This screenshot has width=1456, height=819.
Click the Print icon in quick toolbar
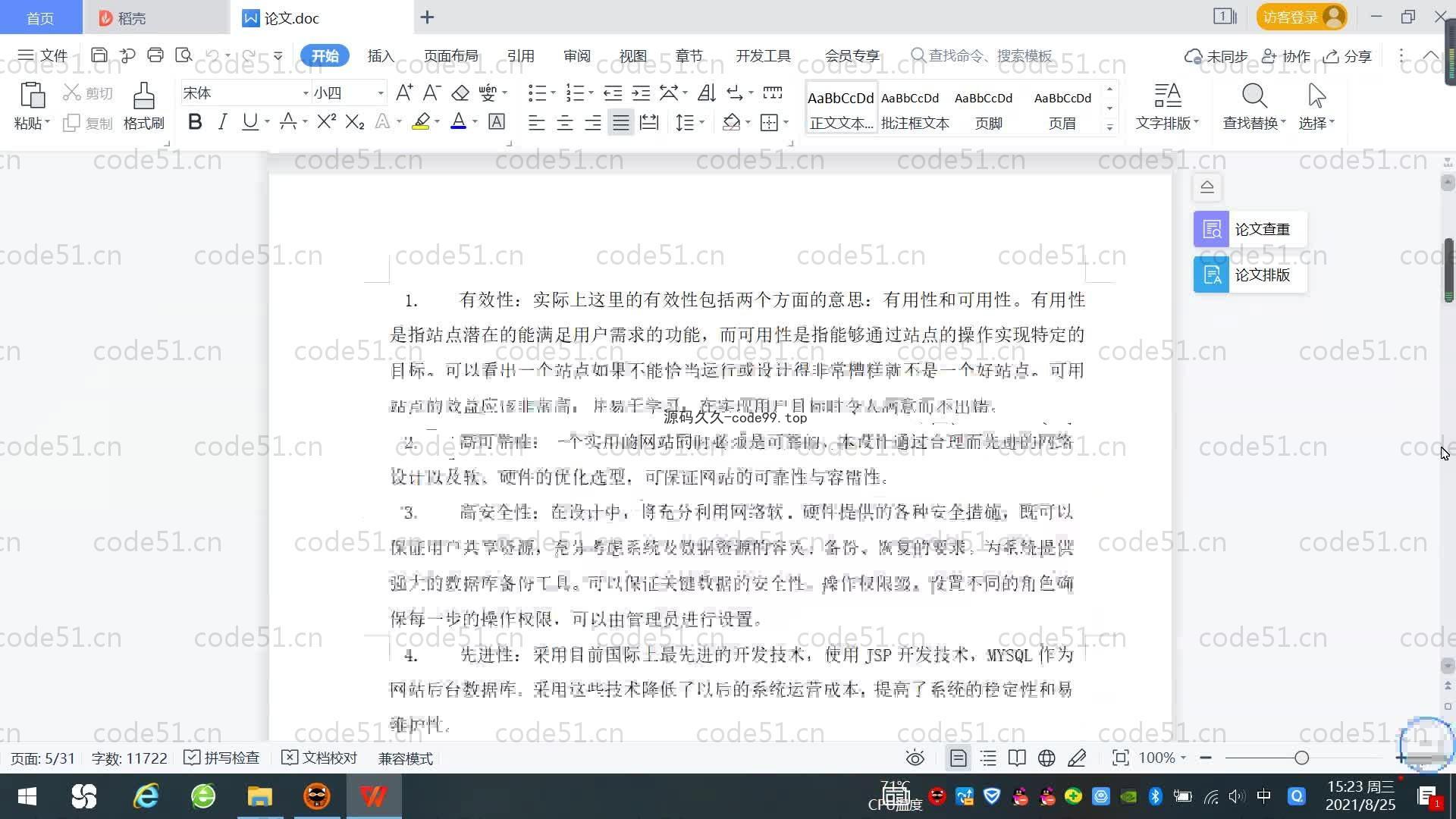[155, 55]
